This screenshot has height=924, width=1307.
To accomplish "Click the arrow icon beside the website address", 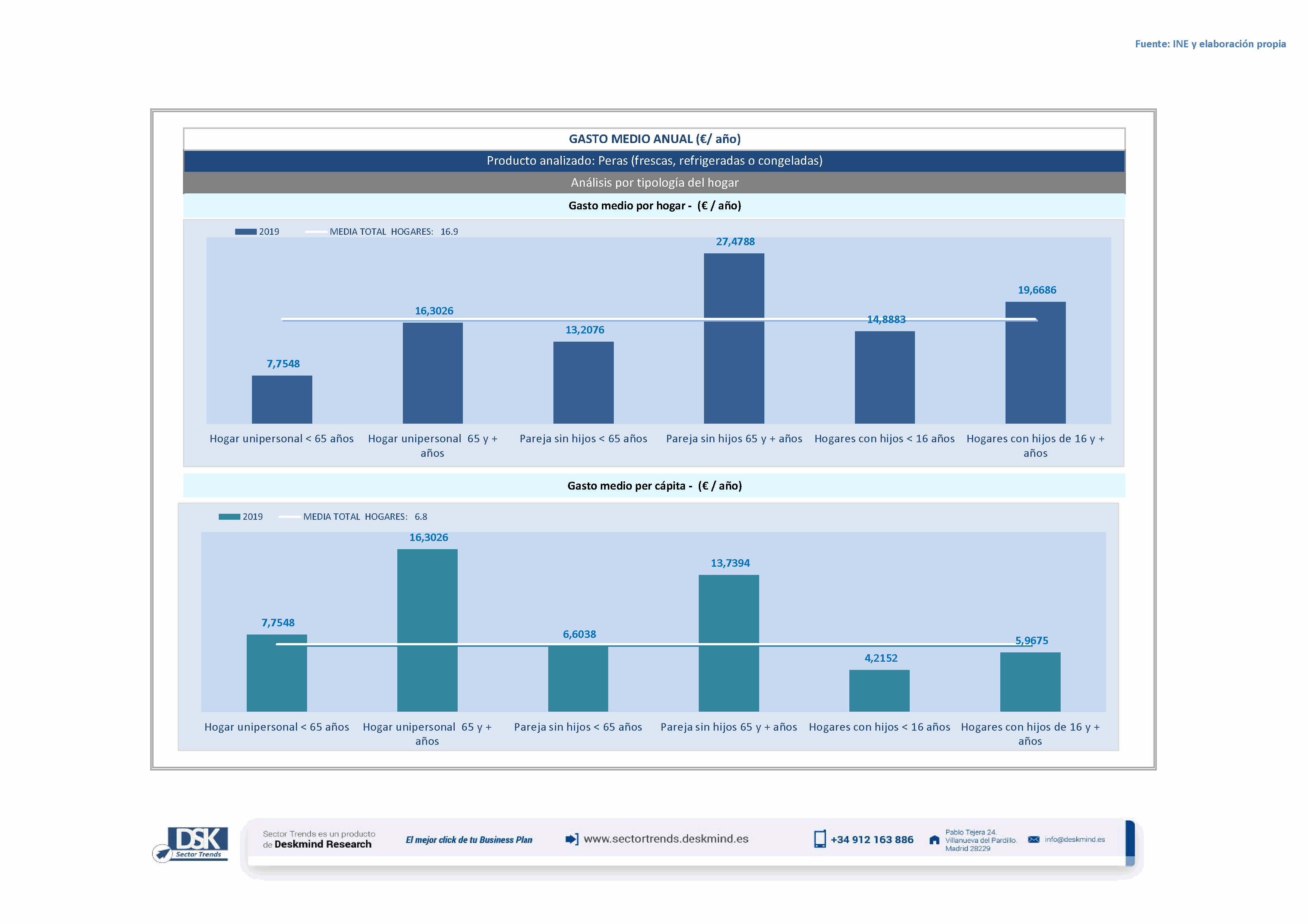I will (572, 839).
